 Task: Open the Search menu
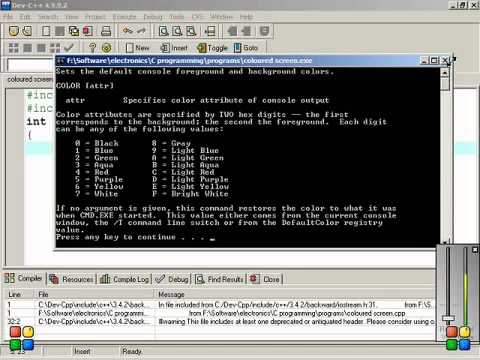(x=48, y=17)
